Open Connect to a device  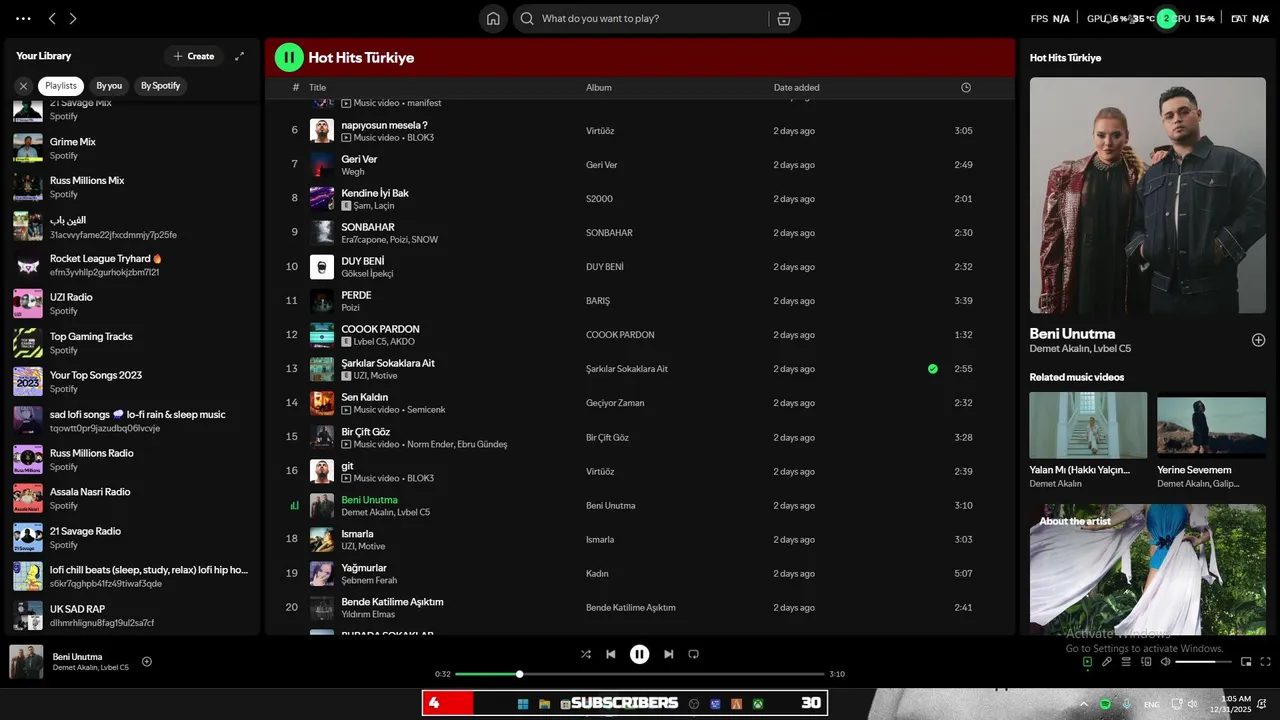click(1146, 661)
